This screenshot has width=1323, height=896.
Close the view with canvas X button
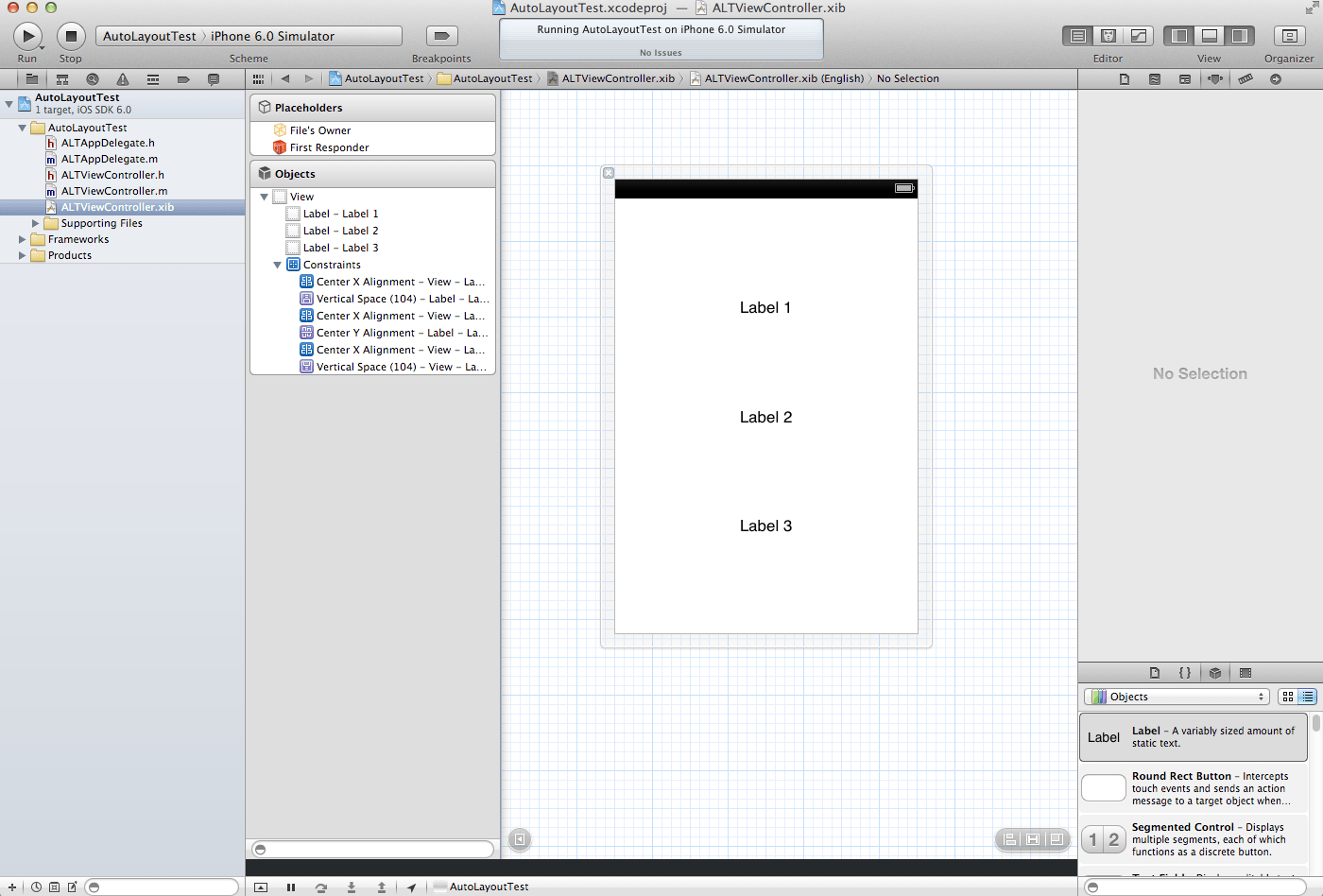[x=609, y=173]
